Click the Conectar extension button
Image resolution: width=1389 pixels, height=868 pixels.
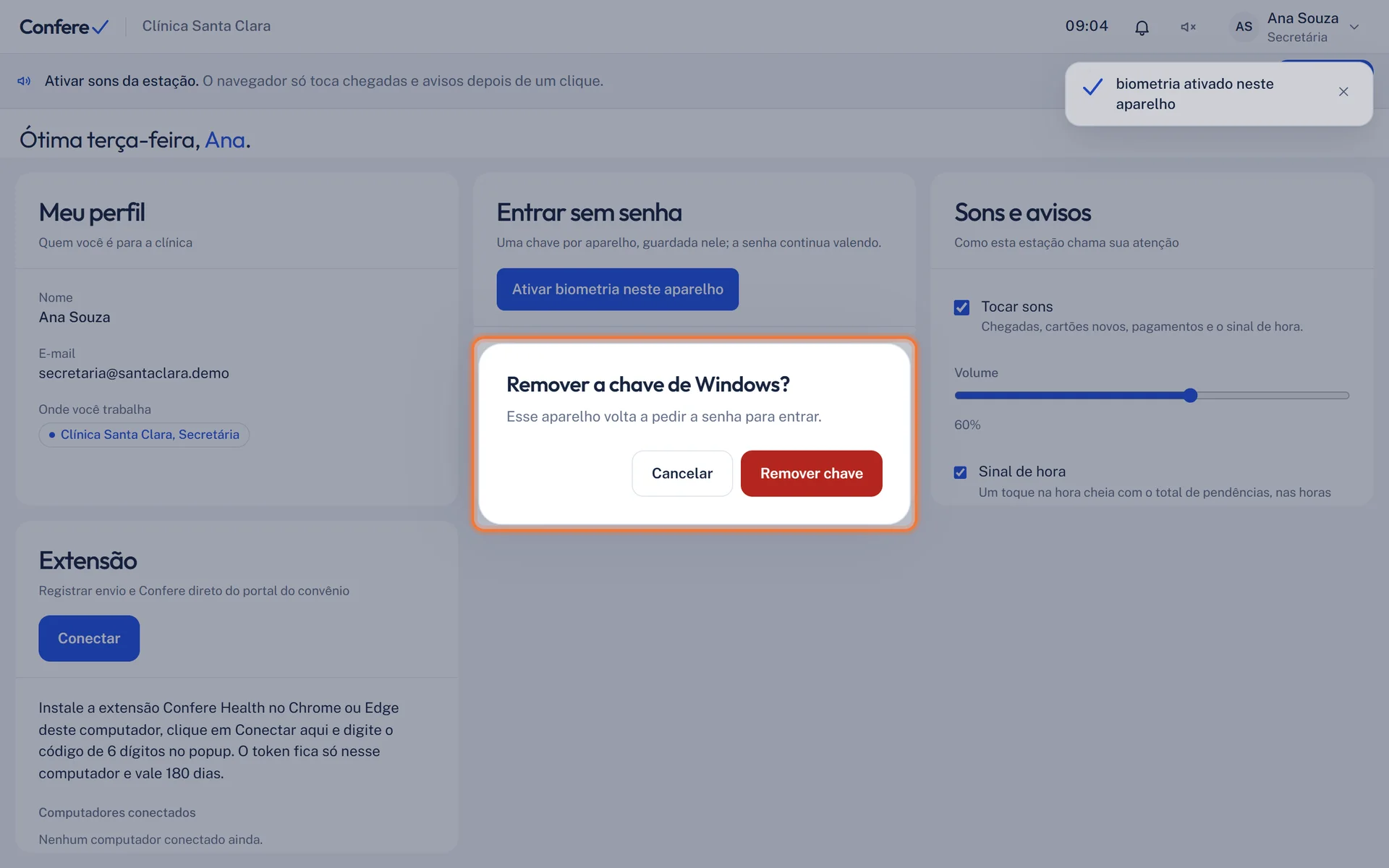pos(89,639)
